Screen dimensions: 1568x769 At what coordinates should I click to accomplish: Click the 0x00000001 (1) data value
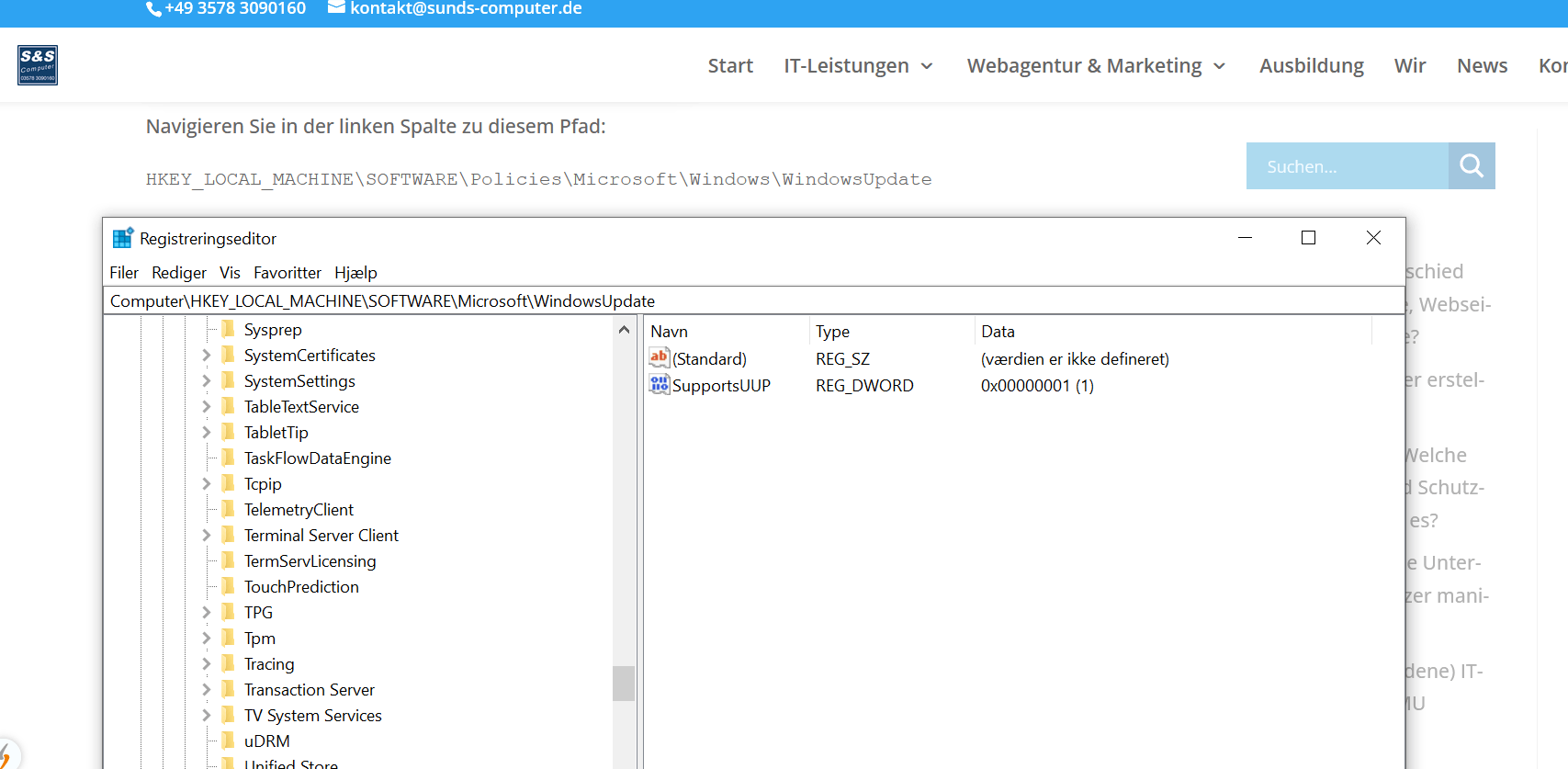pyautogui.click(x=1037, y=386)
